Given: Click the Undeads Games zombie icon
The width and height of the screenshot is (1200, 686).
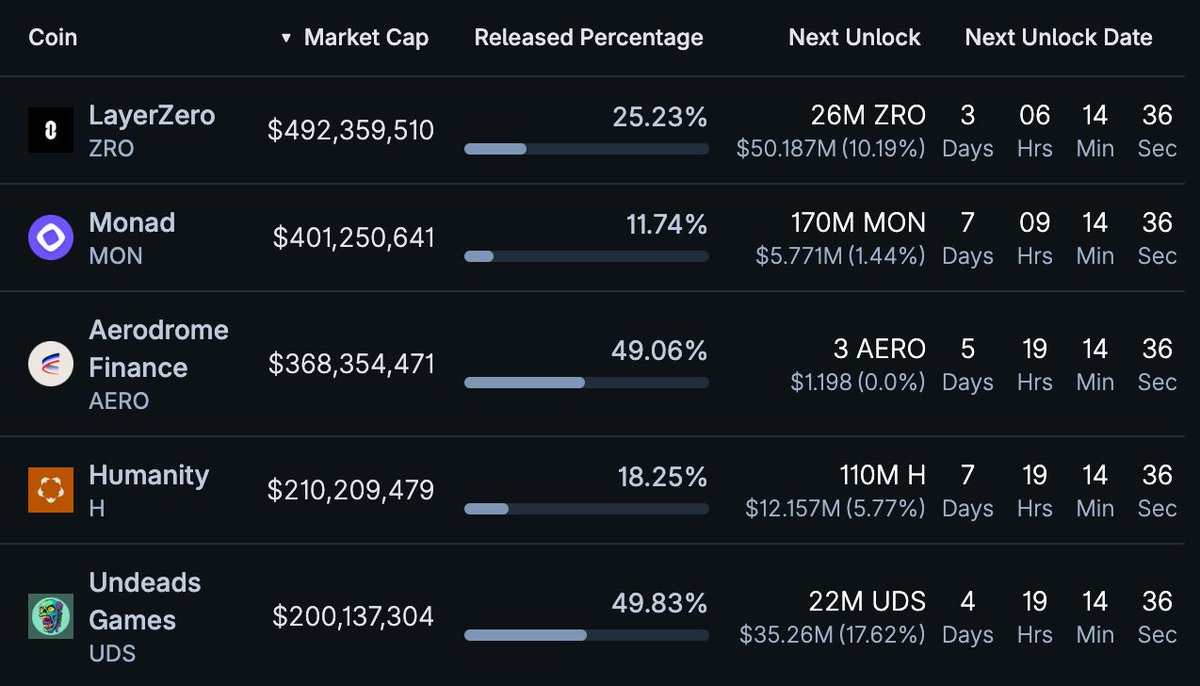Looking at the screenshot, I should 50,616.
